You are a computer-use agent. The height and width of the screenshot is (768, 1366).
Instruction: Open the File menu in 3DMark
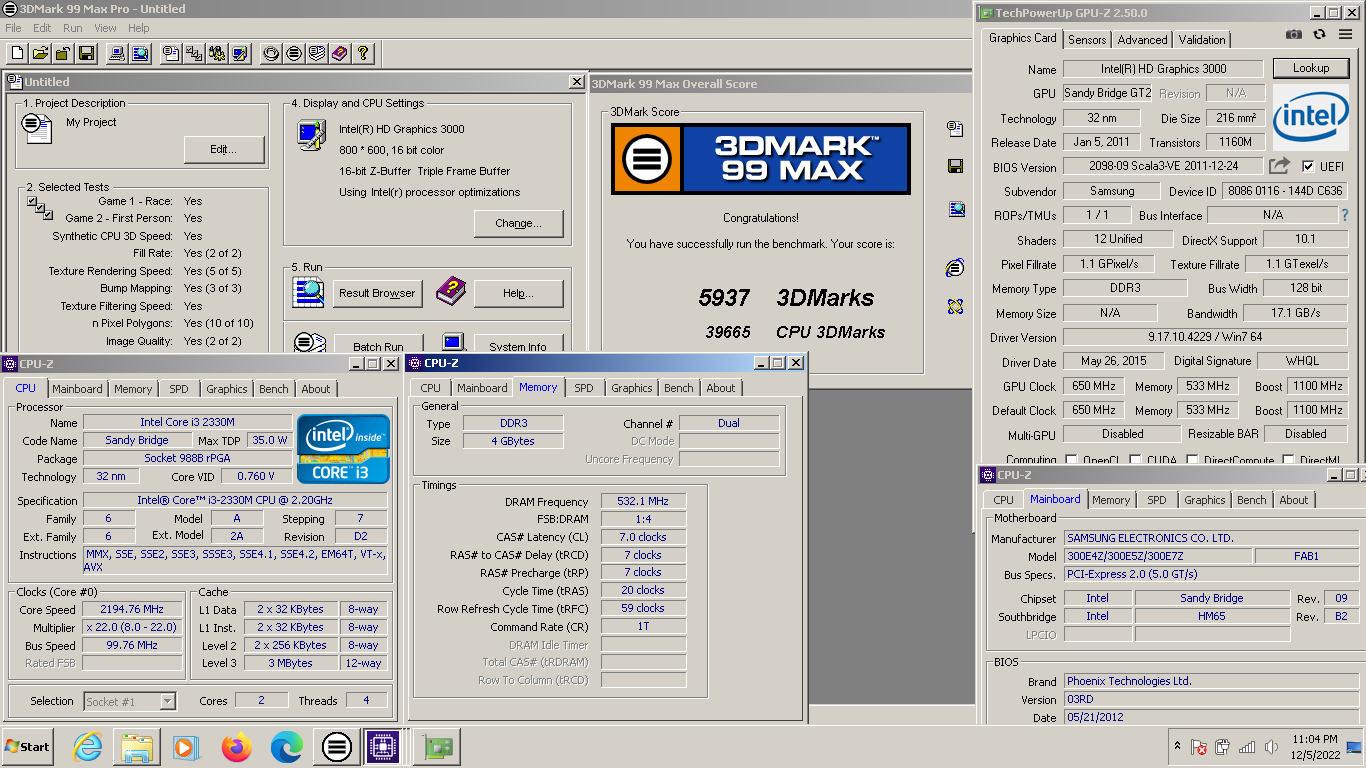click(13, 28)
